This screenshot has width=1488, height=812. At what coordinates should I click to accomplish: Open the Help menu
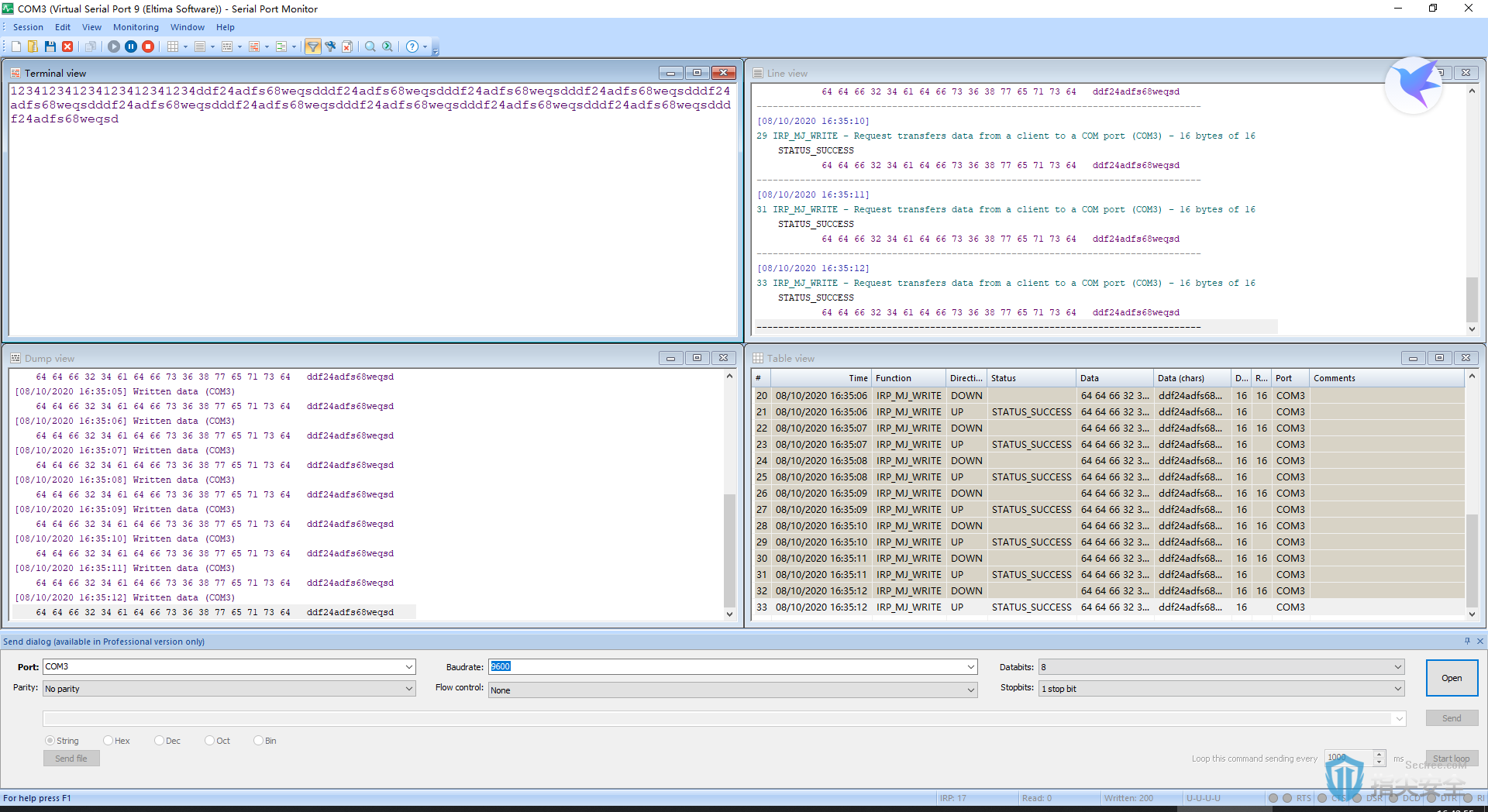[x=226, y=27]
